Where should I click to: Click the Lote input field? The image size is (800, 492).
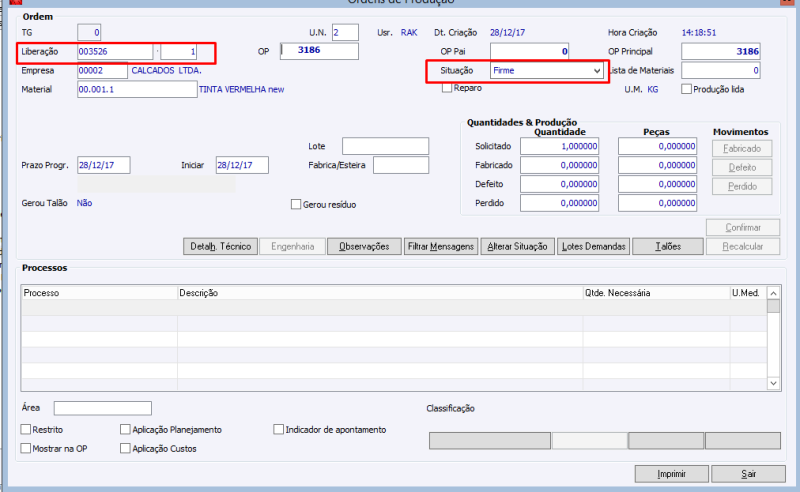[x=386, y=146]
